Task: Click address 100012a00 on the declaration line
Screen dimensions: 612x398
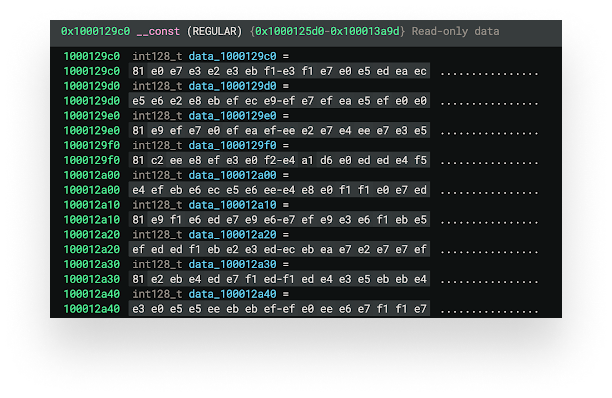Action: [x=92, y=175]
